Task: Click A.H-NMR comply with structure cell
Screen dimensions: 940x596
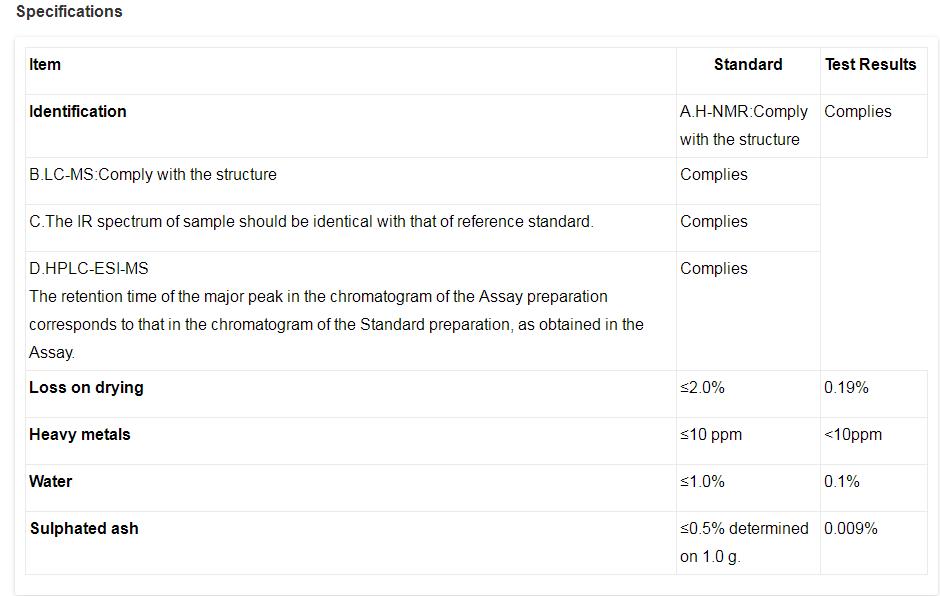Action: pyautogui.click(x=743, y=126)
